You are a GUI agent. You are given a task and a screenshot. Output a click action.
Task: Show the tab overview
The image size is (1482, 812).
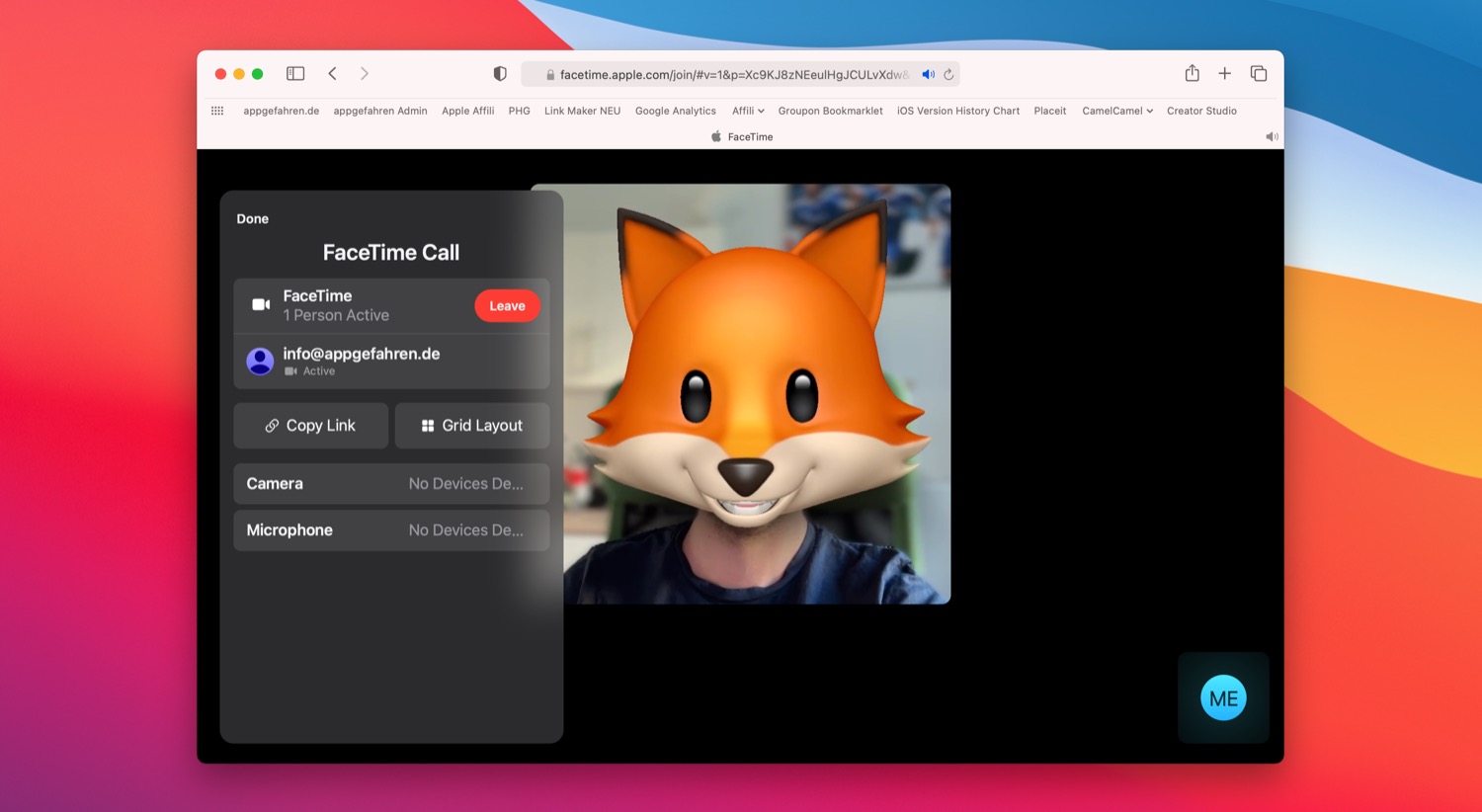[1259, 73]
